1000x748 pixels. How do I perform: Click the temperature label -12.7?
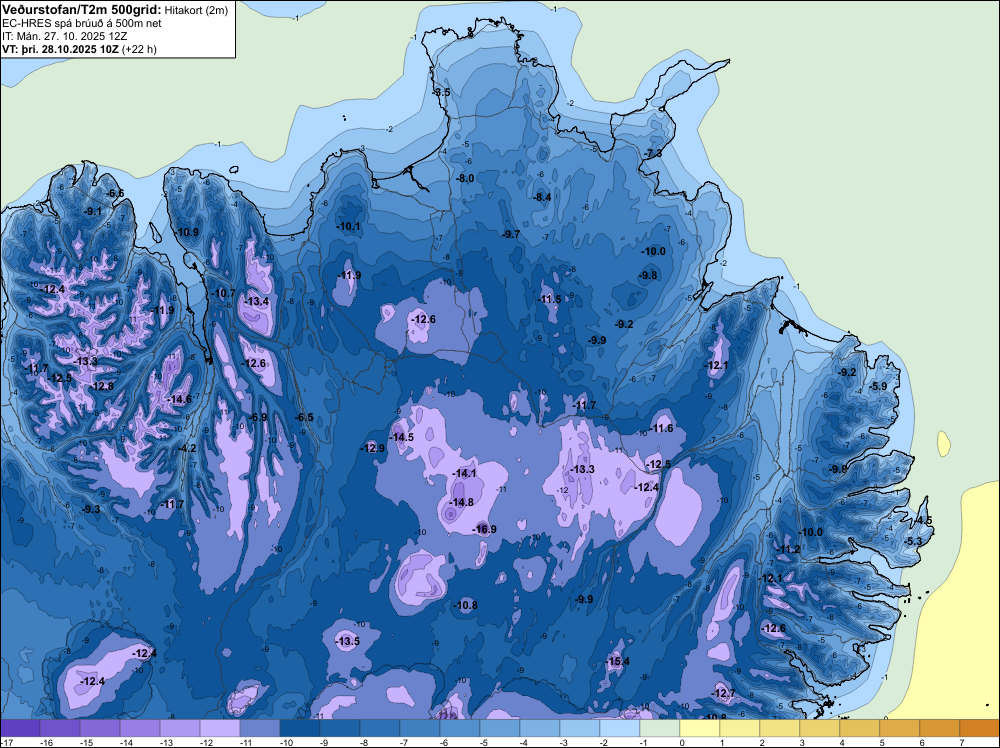[x=723, y=694]
